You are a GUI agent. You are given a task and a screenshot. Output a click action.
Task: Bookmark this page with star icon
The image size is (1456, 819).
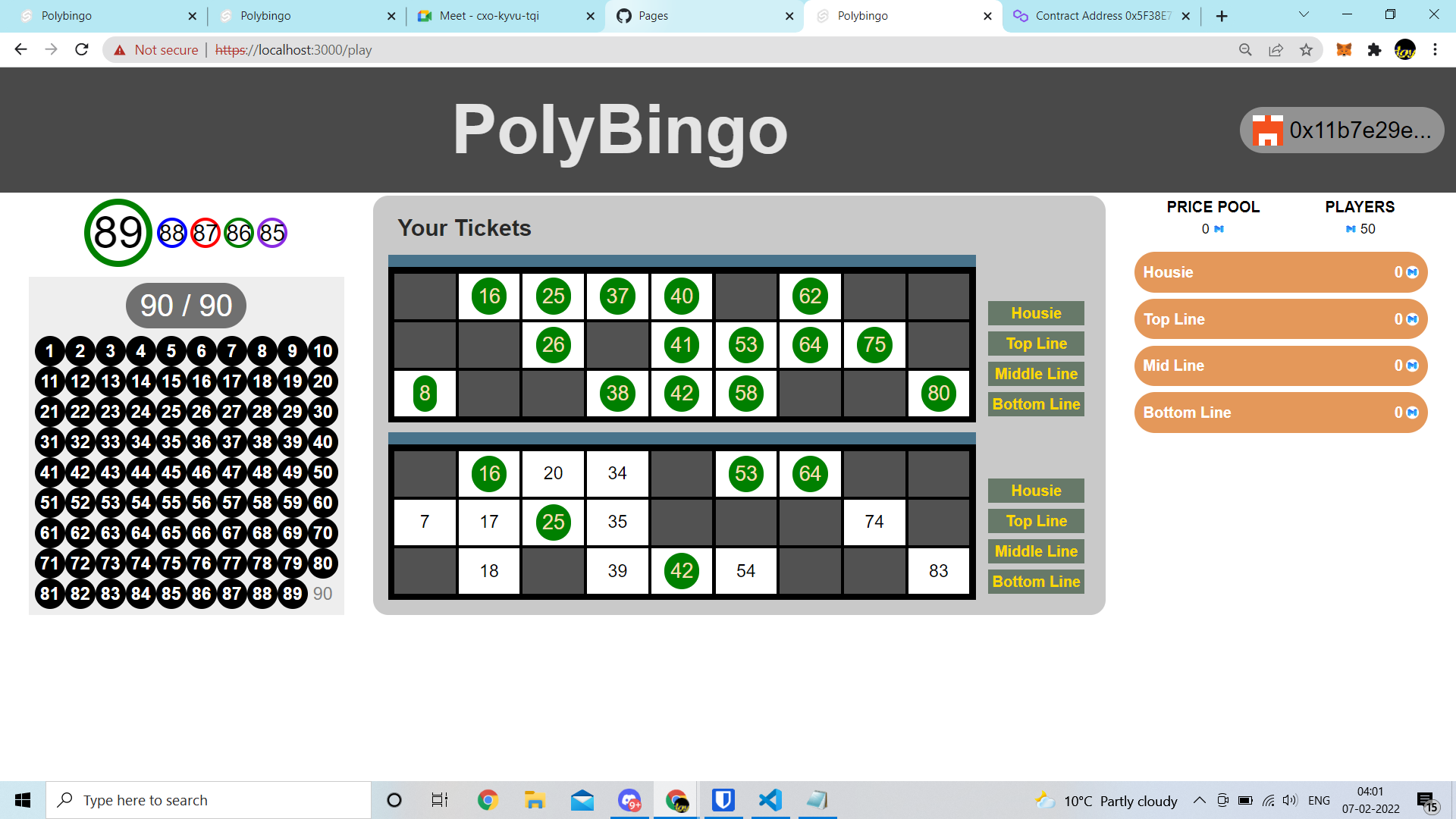[x=1306, y=50]
